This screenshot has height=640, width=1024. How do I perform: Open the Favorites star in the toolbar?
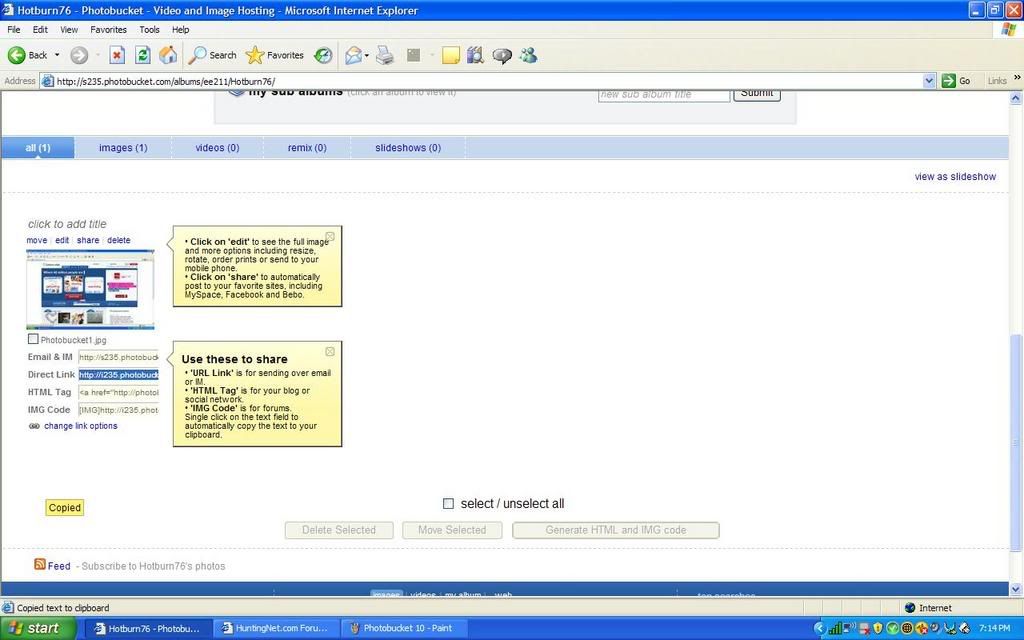coord(275,56)
